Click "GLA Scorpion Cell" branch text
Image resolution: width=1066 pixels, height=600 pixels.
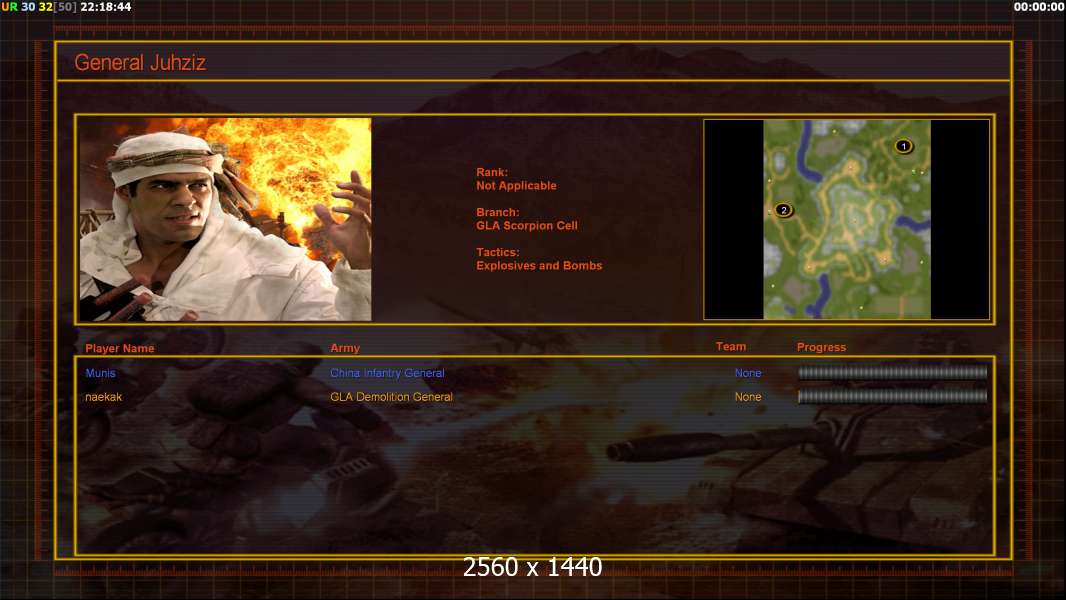coord(527,226)
